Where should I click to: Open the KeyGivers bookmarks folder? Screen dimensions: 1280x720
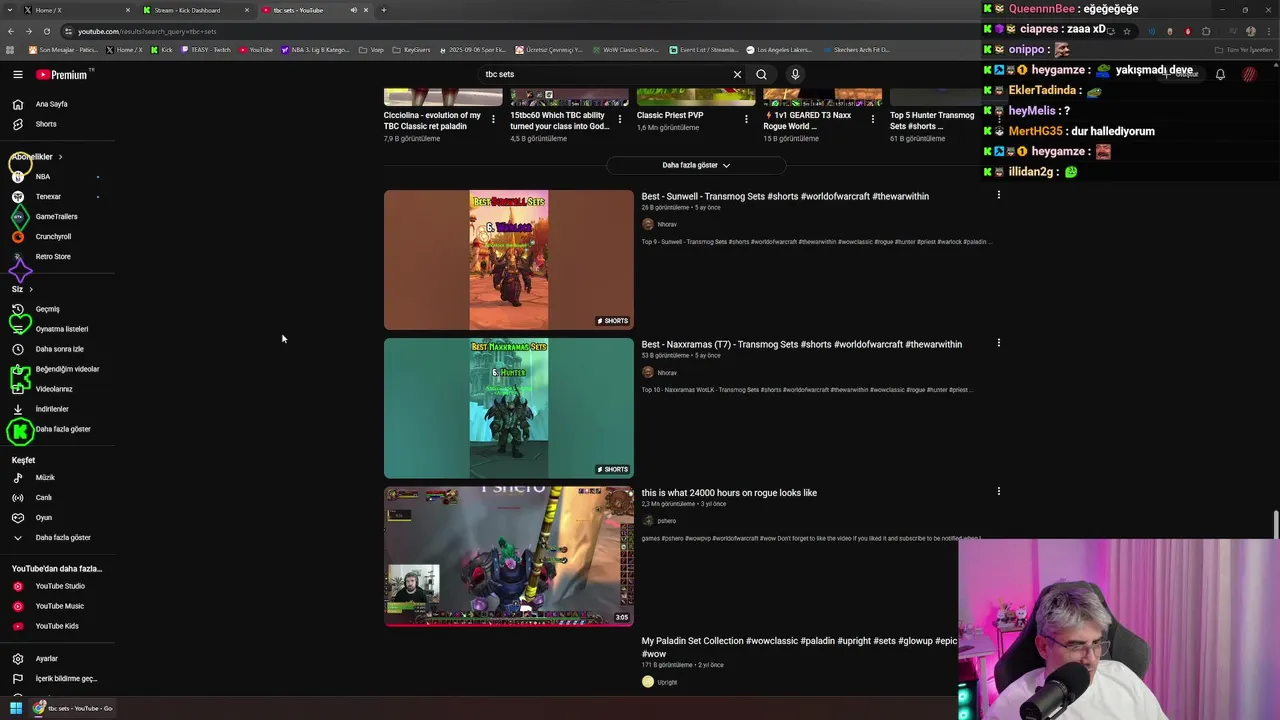point(411,49)
